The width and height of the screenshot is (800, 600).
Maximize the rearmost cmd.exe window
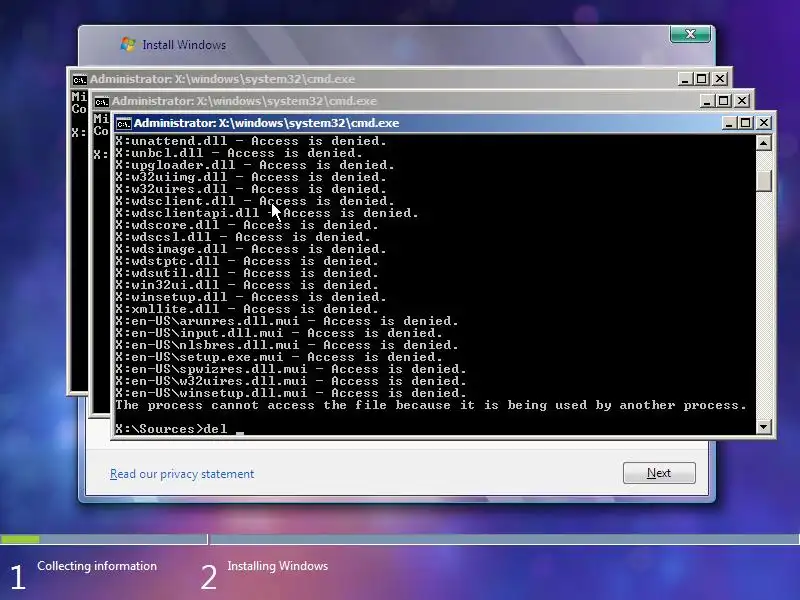coord(702,79)
